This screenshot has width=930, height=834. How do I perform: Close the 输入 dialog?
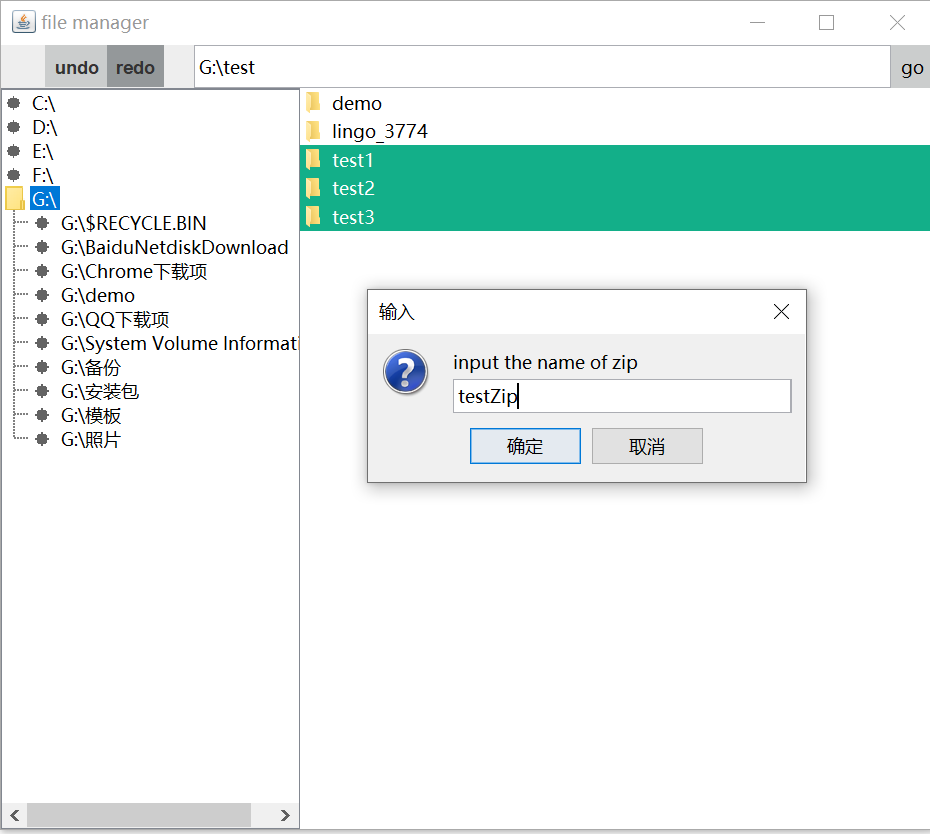781,311
